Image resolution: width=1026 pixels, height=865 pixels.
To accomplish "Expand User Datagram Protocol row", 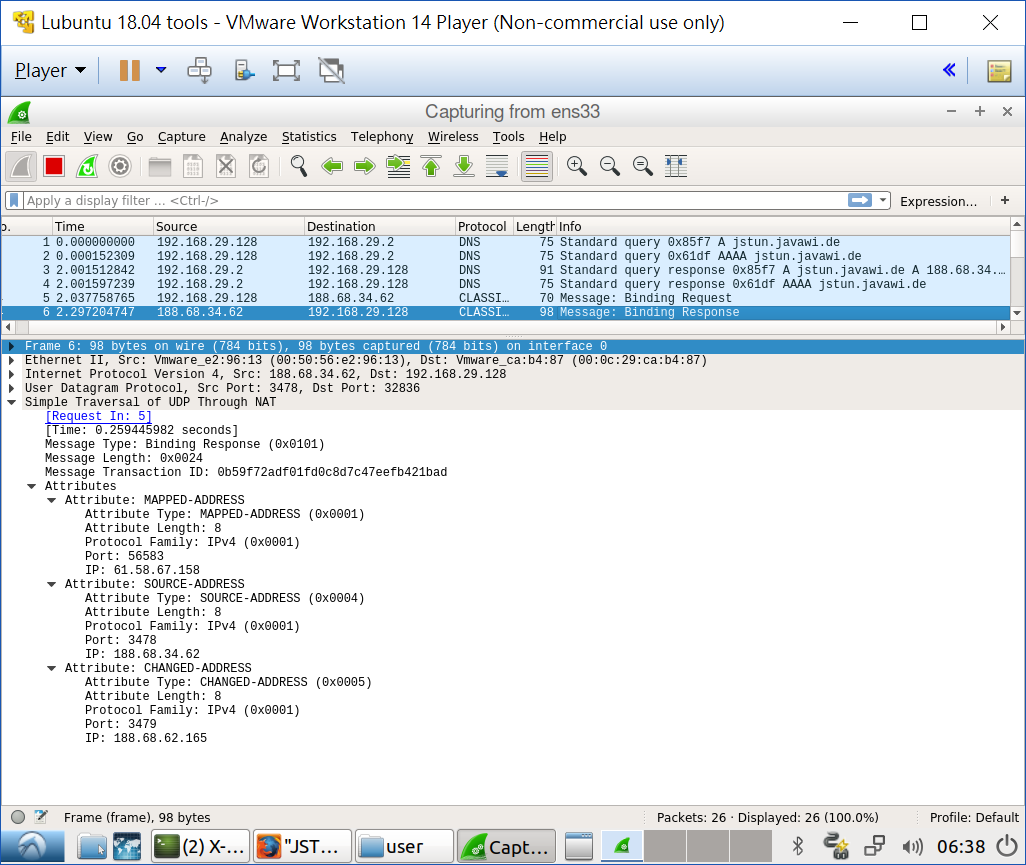I will tap(11, 388).
